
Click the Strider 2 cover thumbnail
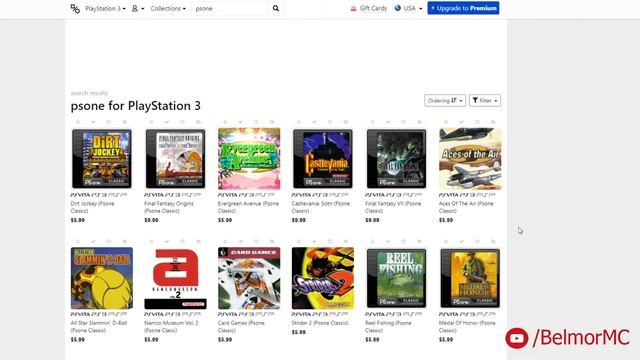click(323, 278)
